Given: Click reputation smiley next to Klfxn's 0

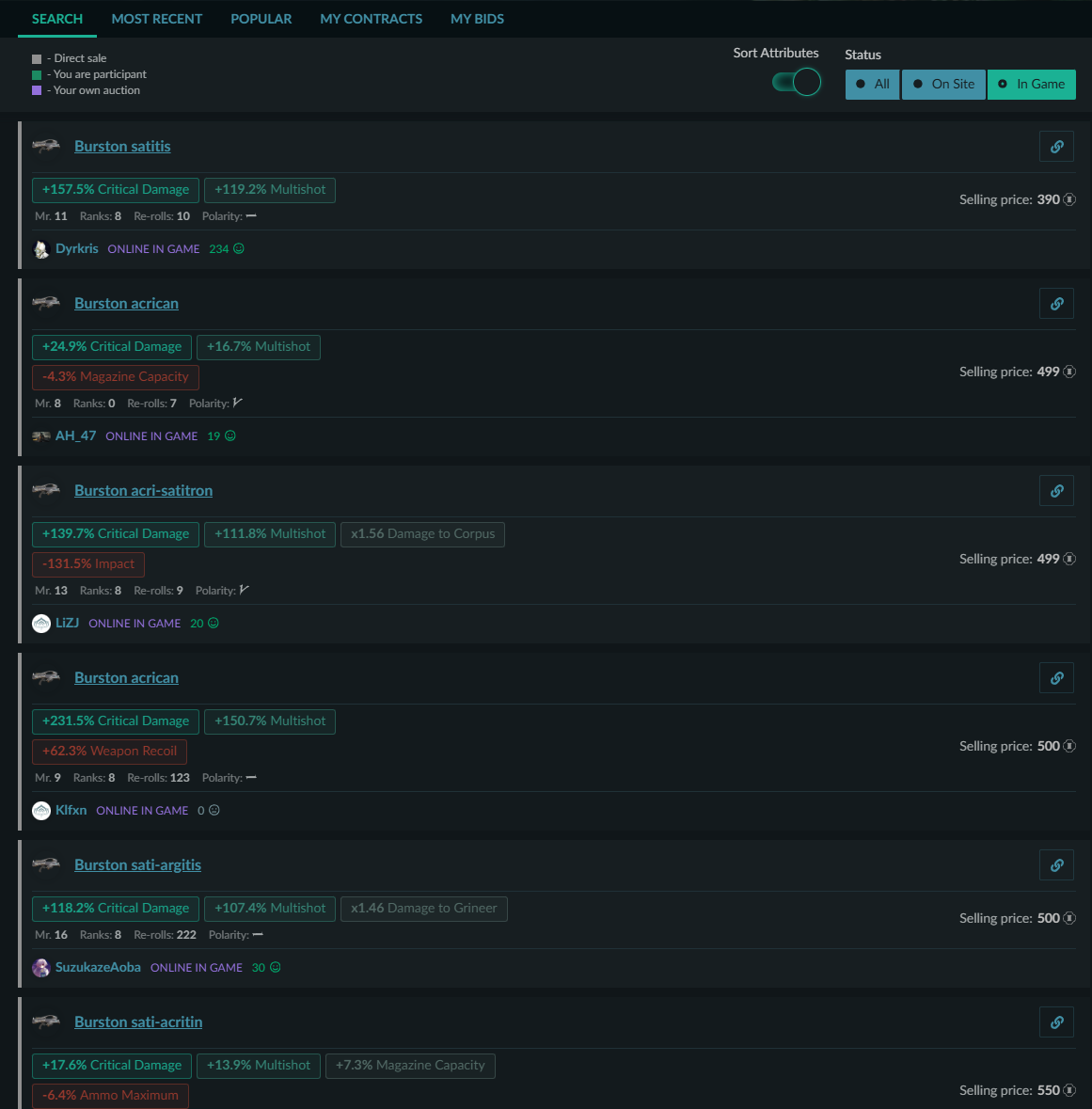Looking at the screenshot, I should coord(214,811).
